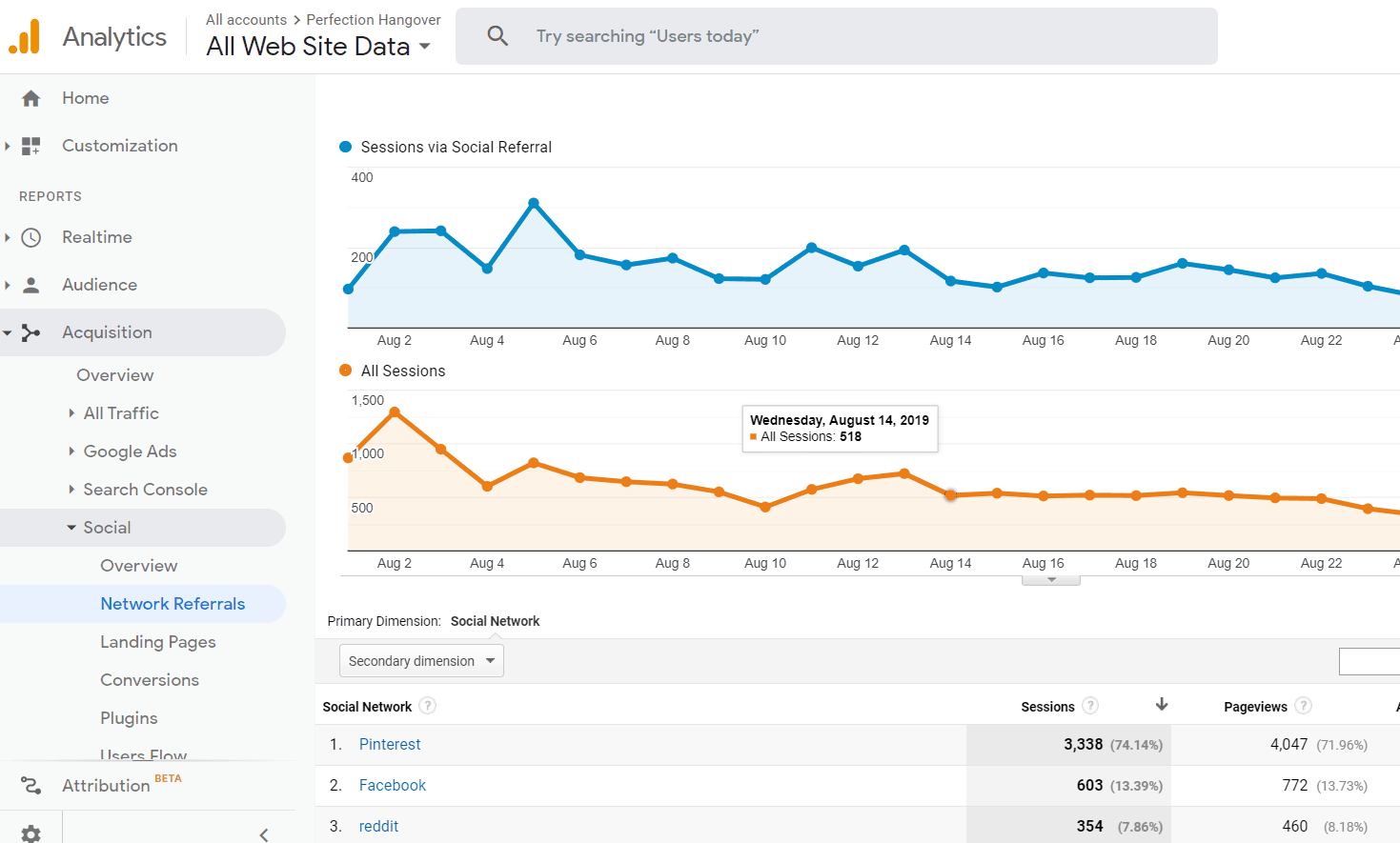This screenshot has width=1400, height=843.
Task: Click the Attribution path icon
Action: point(31,786)
